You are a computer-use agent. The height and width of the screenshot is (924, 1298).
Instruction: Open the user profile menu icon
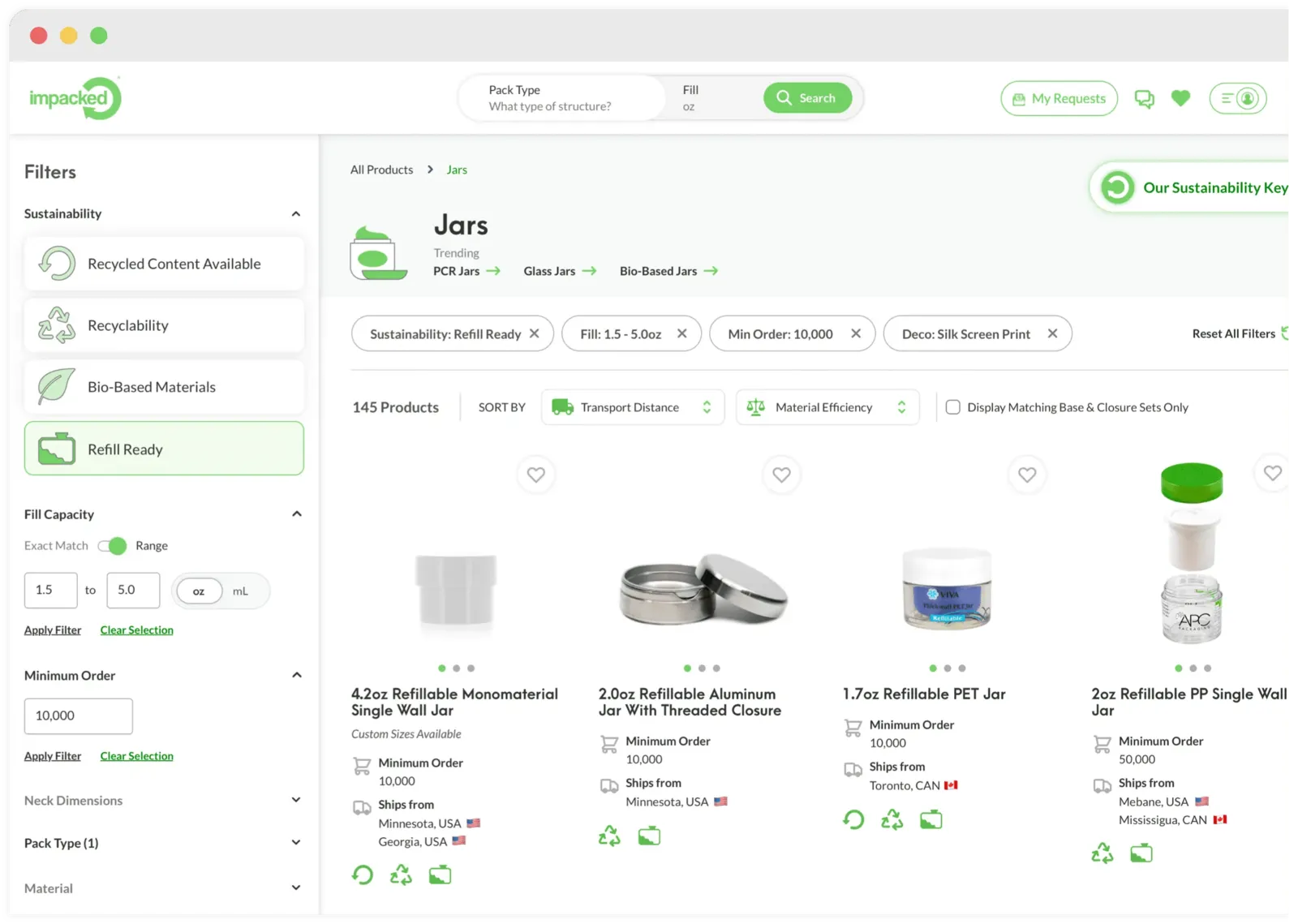click(1238, 98)
